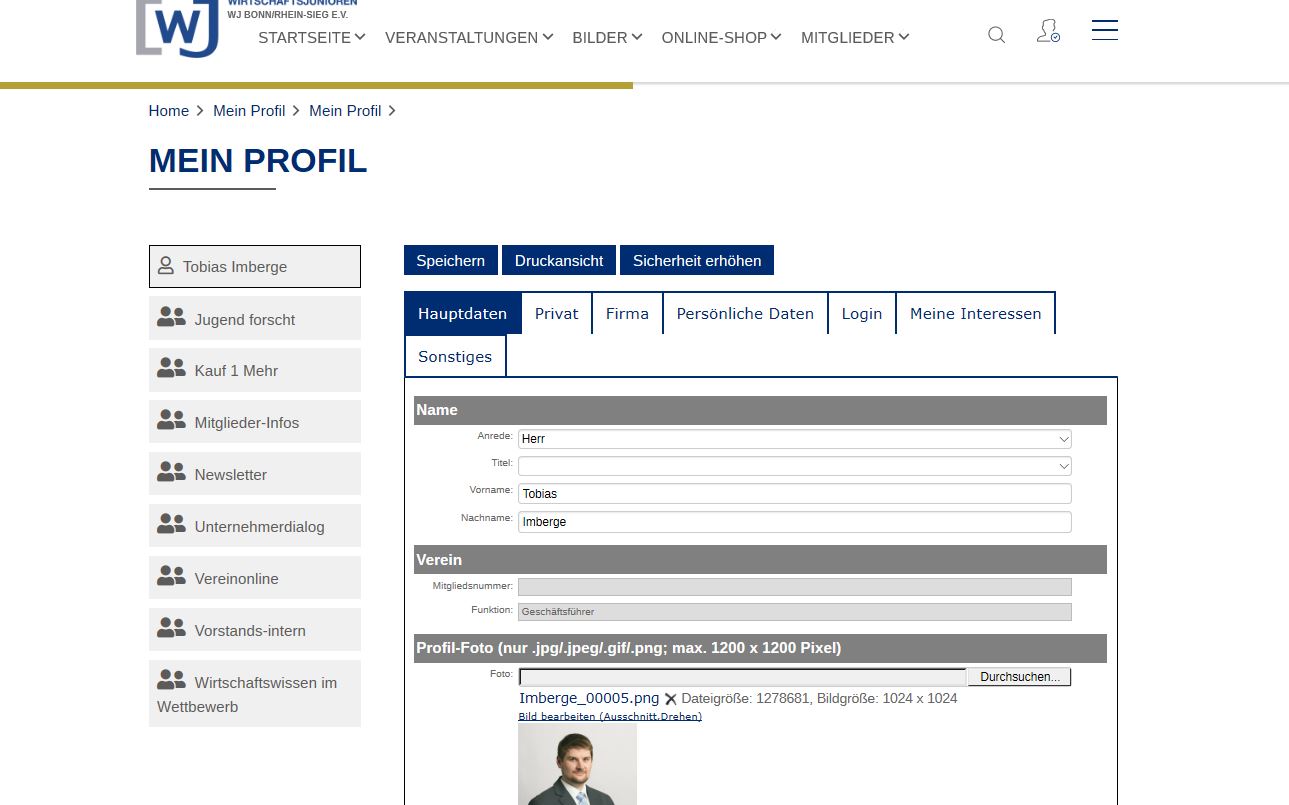Screen dimensions: 1289x805
Task: Click the Durchsuchen... button
Action: tap(1020, 677)
